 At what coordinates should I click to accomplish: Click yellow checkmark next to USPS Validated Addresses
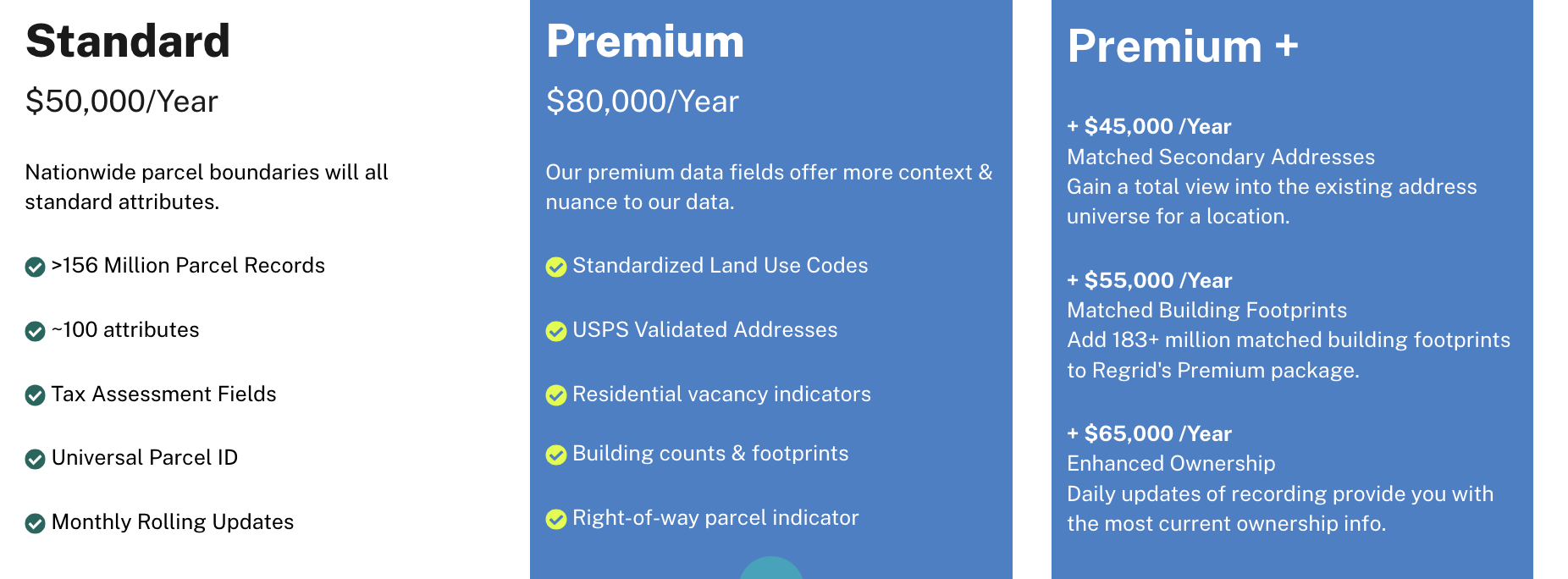click(x=556, y=332)
